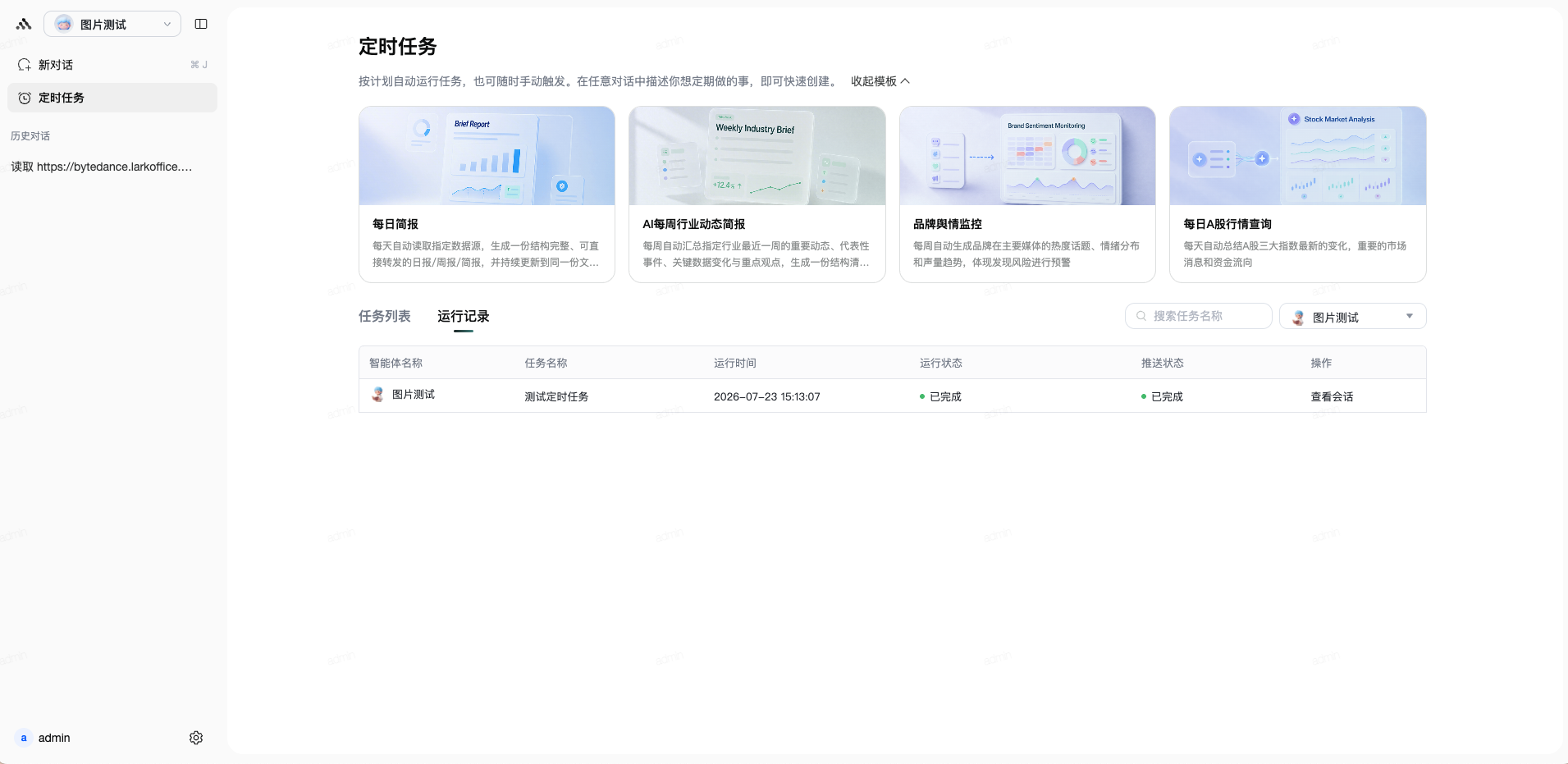
Task: Open the 图片测试 filter dropdown above the table
Action: (x=1352, y=316)
